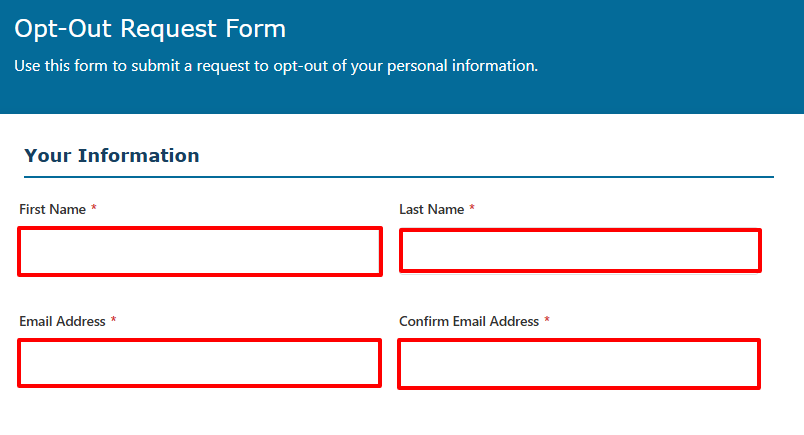Screen dimensions: 804x435
Task: Click the First Name input field
Action: [x=200, y=251]
